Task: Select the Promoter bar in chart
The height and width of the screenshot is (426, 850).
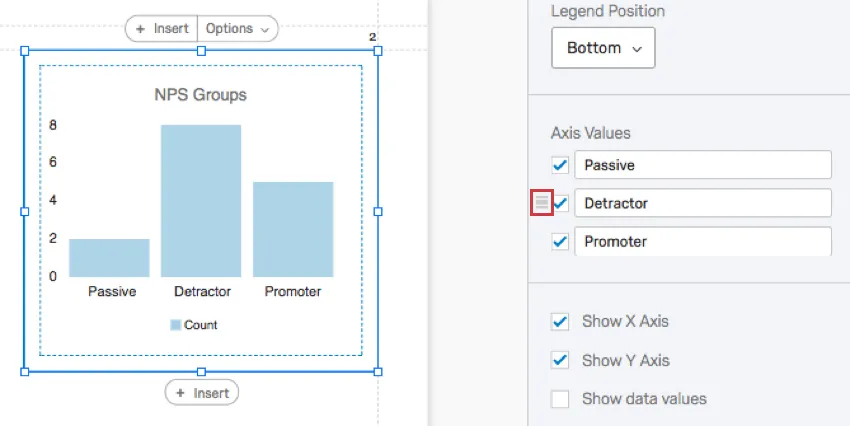Action: (293, 229)
